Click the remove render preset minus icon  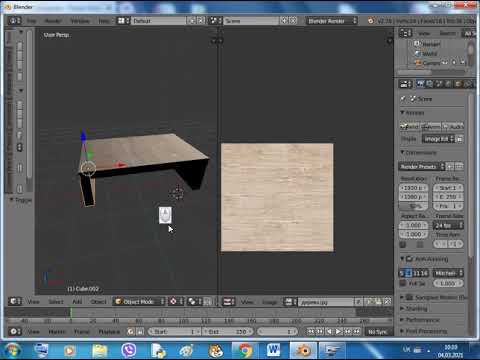click(459, 166)
